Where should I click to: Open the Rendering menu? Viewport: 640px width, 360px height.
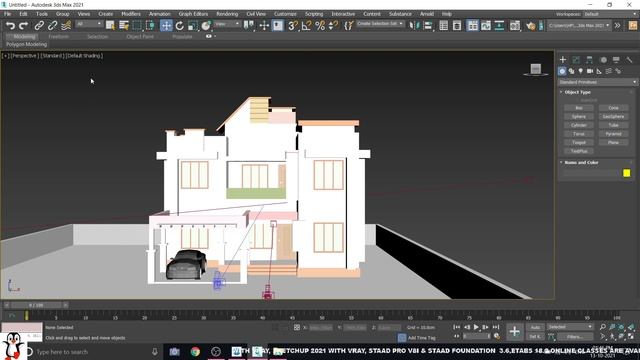coord(227,14)
